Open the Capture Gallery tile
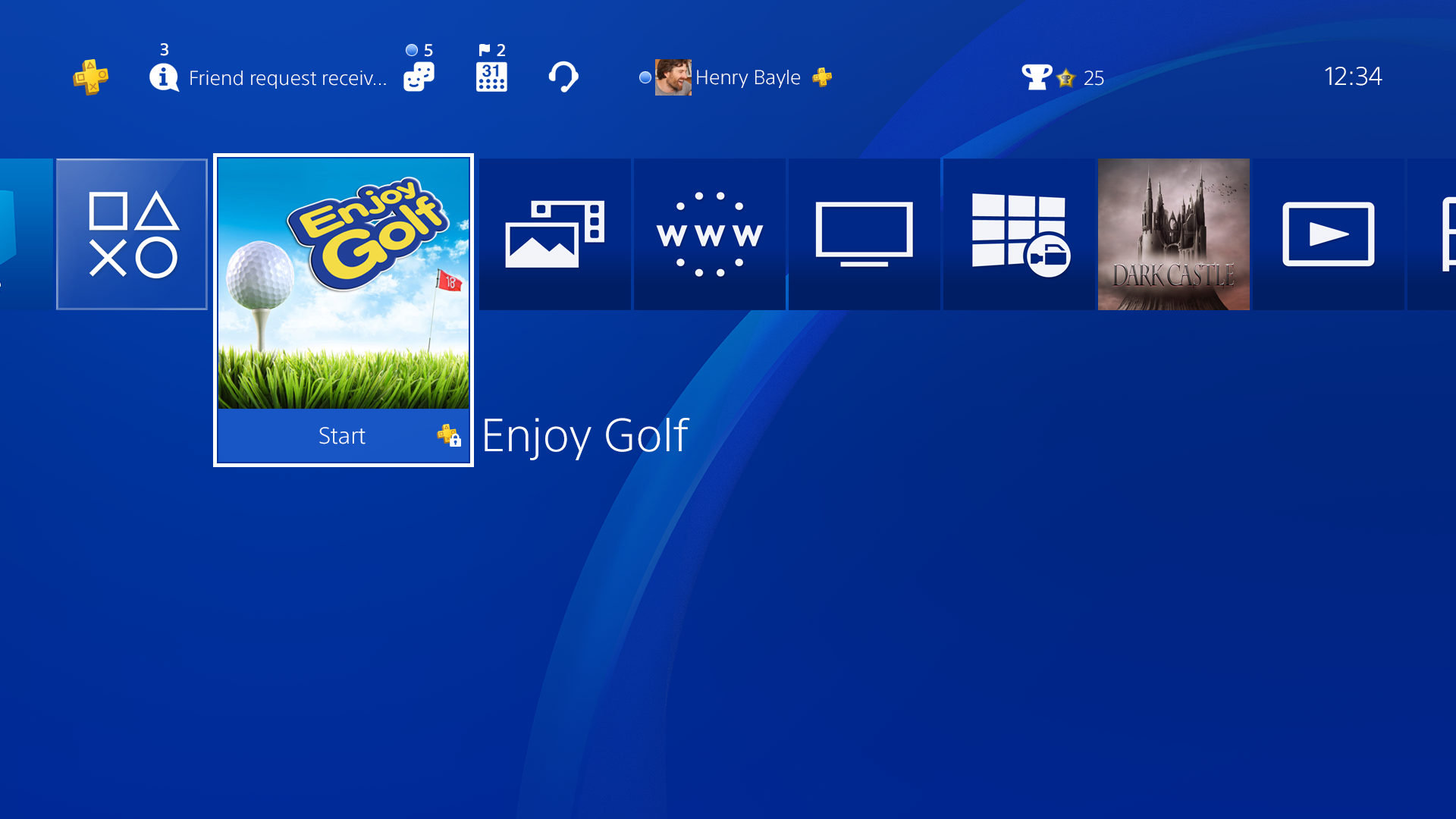This screenshot has height=819, width=1456. click(x=555, y=234)
